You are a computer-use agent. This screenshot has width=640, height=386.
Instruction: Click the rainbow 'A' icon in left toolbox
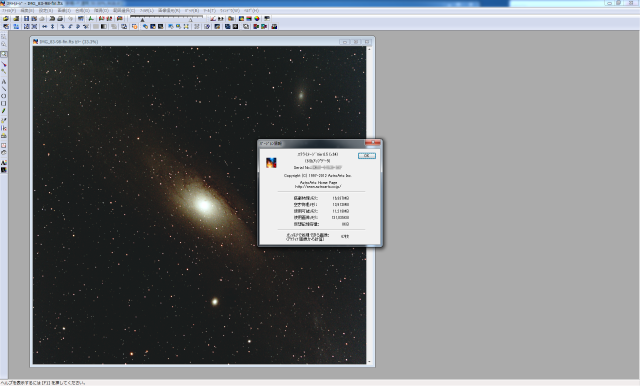click(x=4, y=162)
